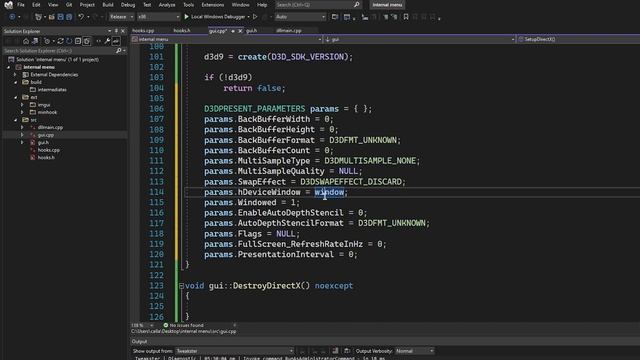This screenshot has width=640, height=360.
Task: Collapse the gui::DestroyDirectX function outline
Action: [181, 286]
